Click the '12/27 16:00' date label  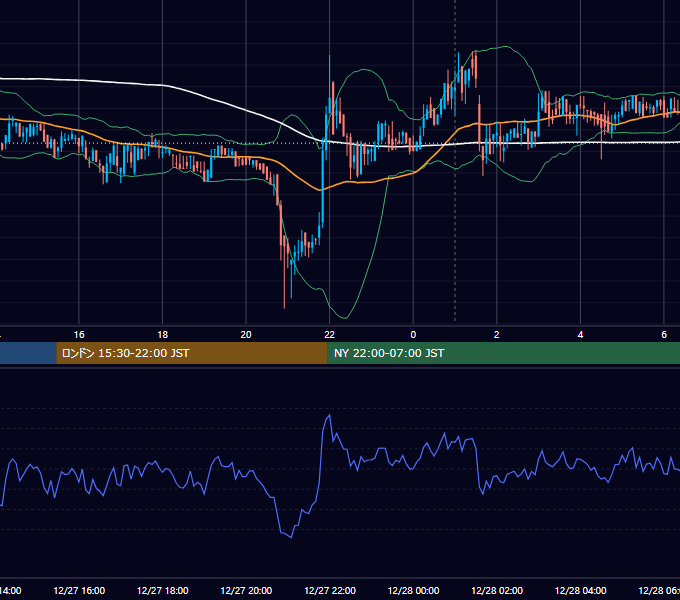79,590
